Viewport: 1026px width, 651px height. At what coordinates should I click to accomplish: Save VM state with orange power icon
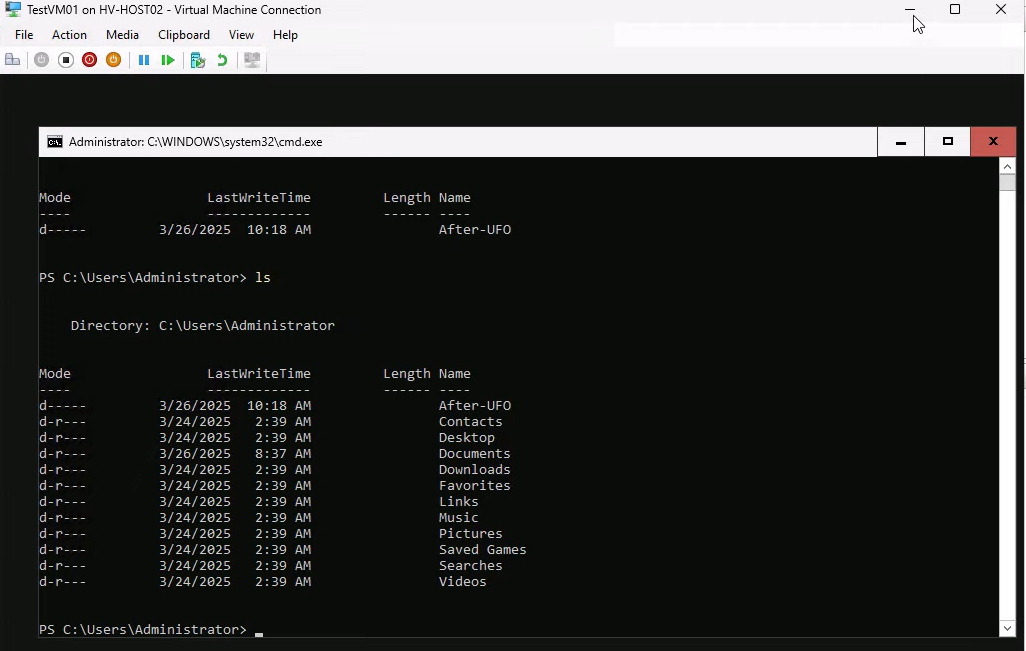[113, 60]
